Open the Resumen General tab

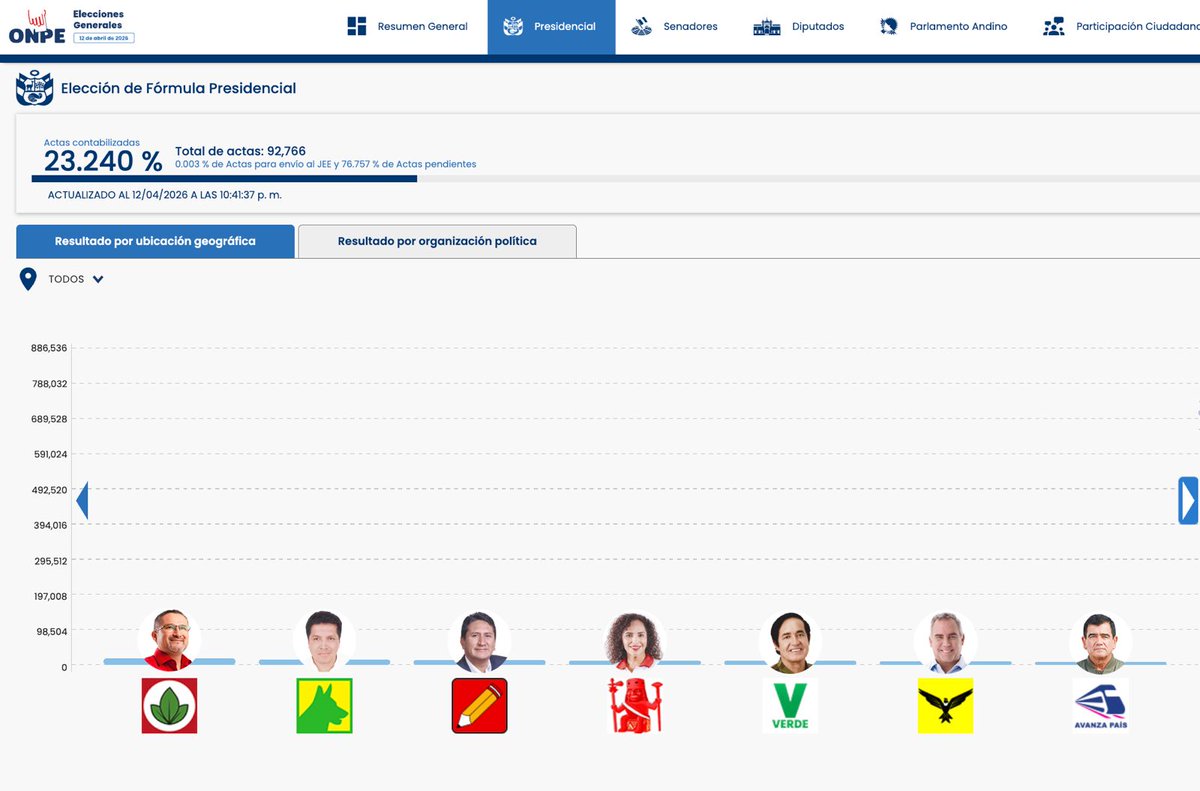pos(407,27)
